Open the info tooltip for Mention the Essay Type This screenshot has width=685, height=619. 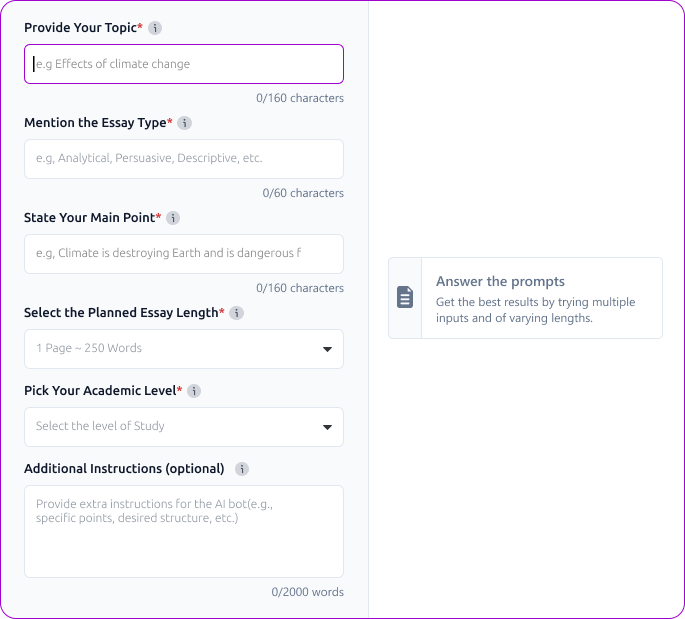pos(184,123)
